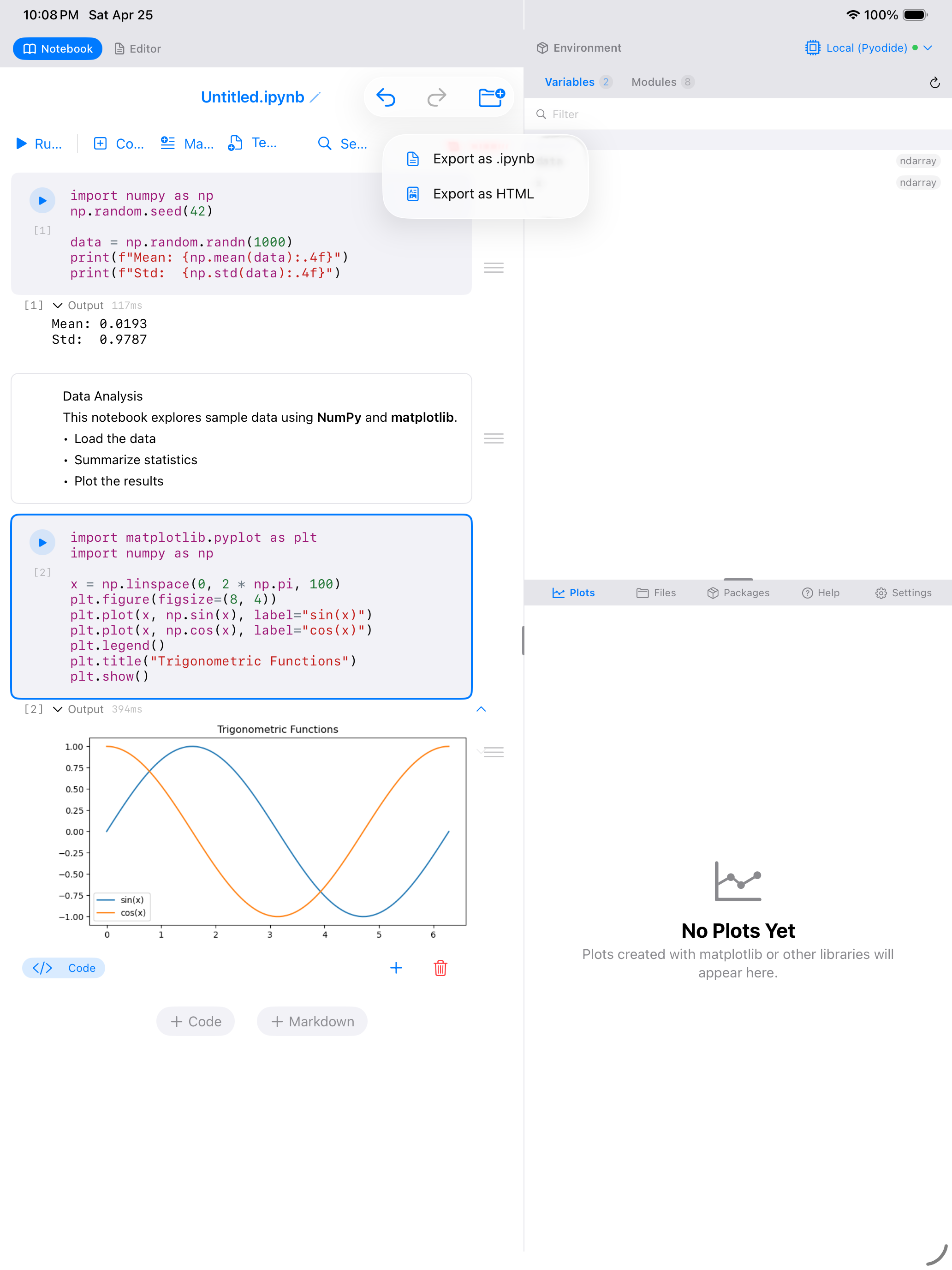952x1270 pixels.
Task: Add a new Markdown cell at bottom
Action: (x=312, y=1021)
